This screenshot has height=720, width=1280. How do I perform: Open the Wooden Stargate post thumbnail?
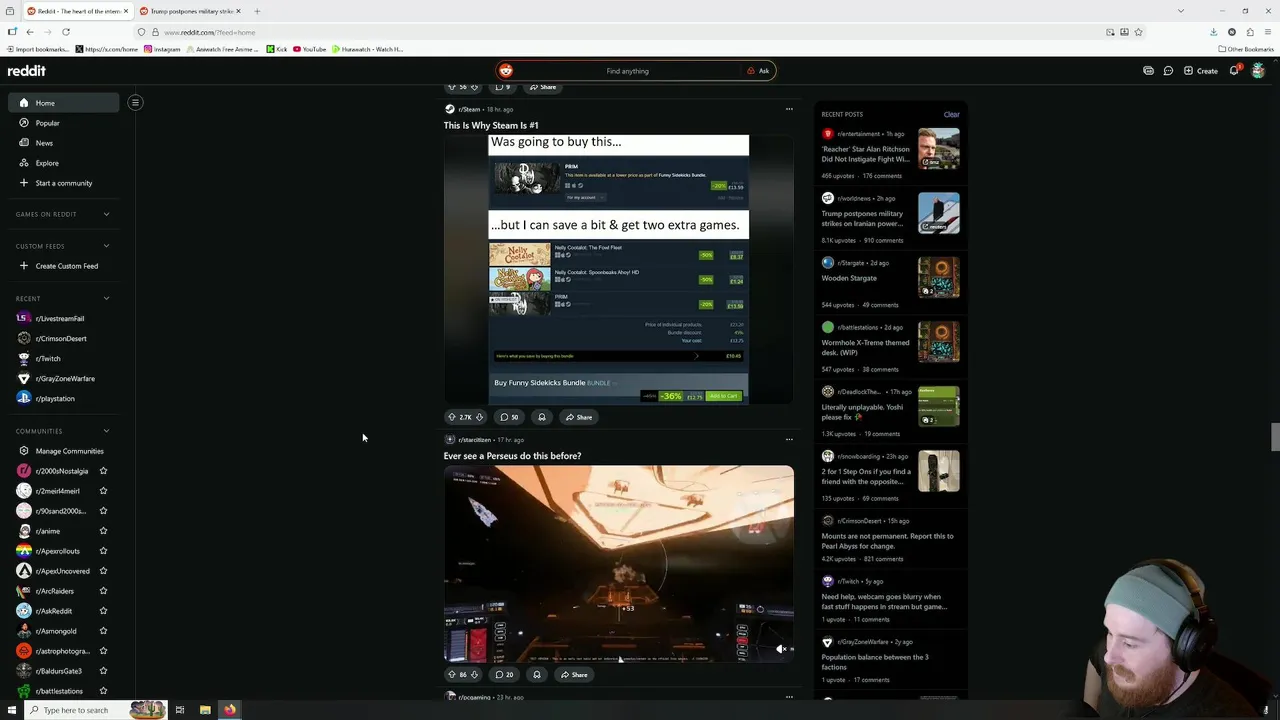[939, 278]
